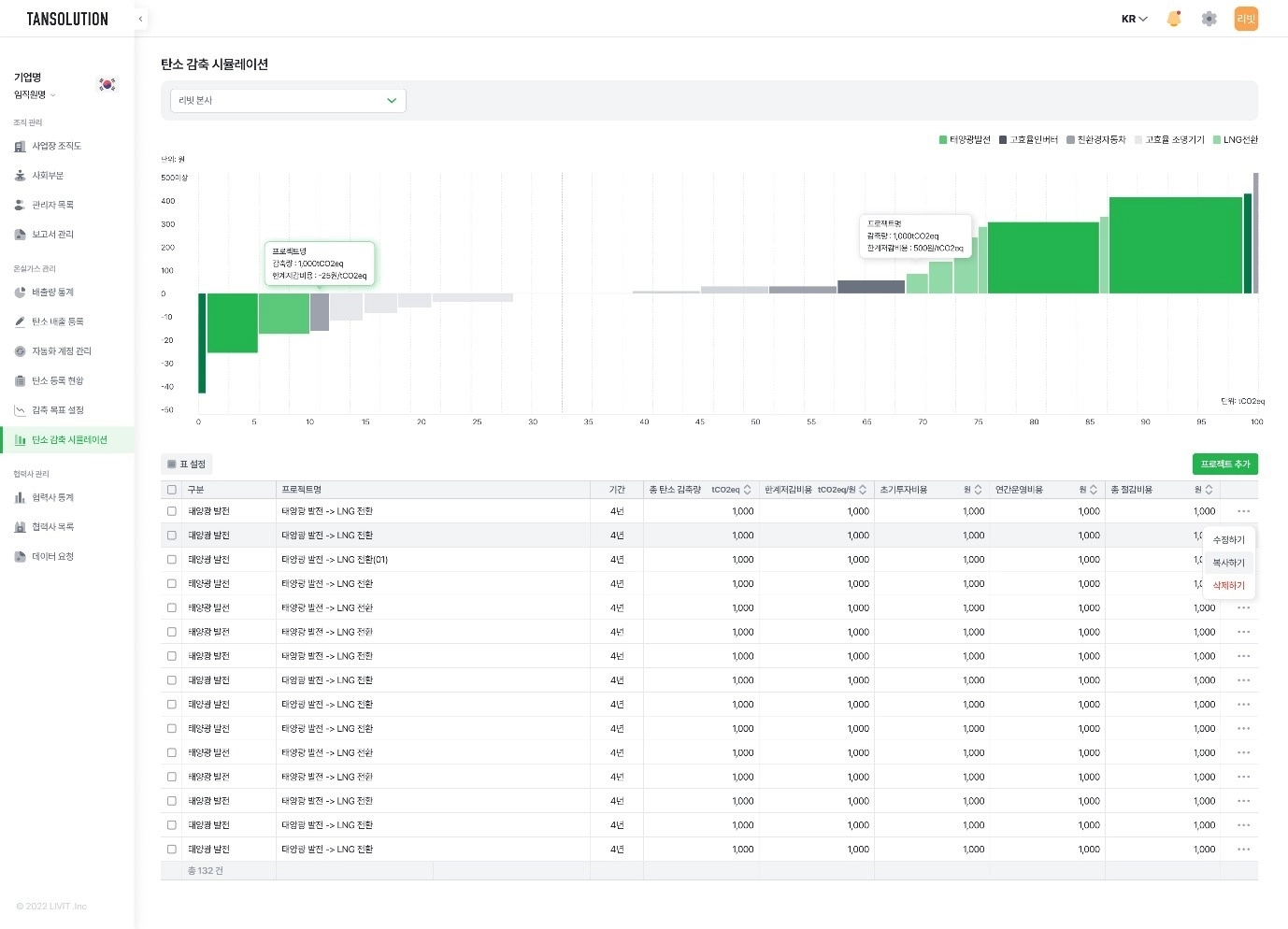The image size is (1288, 929).
Task: Choose 수정하기 from the context menu
Action: [1228, 540]
